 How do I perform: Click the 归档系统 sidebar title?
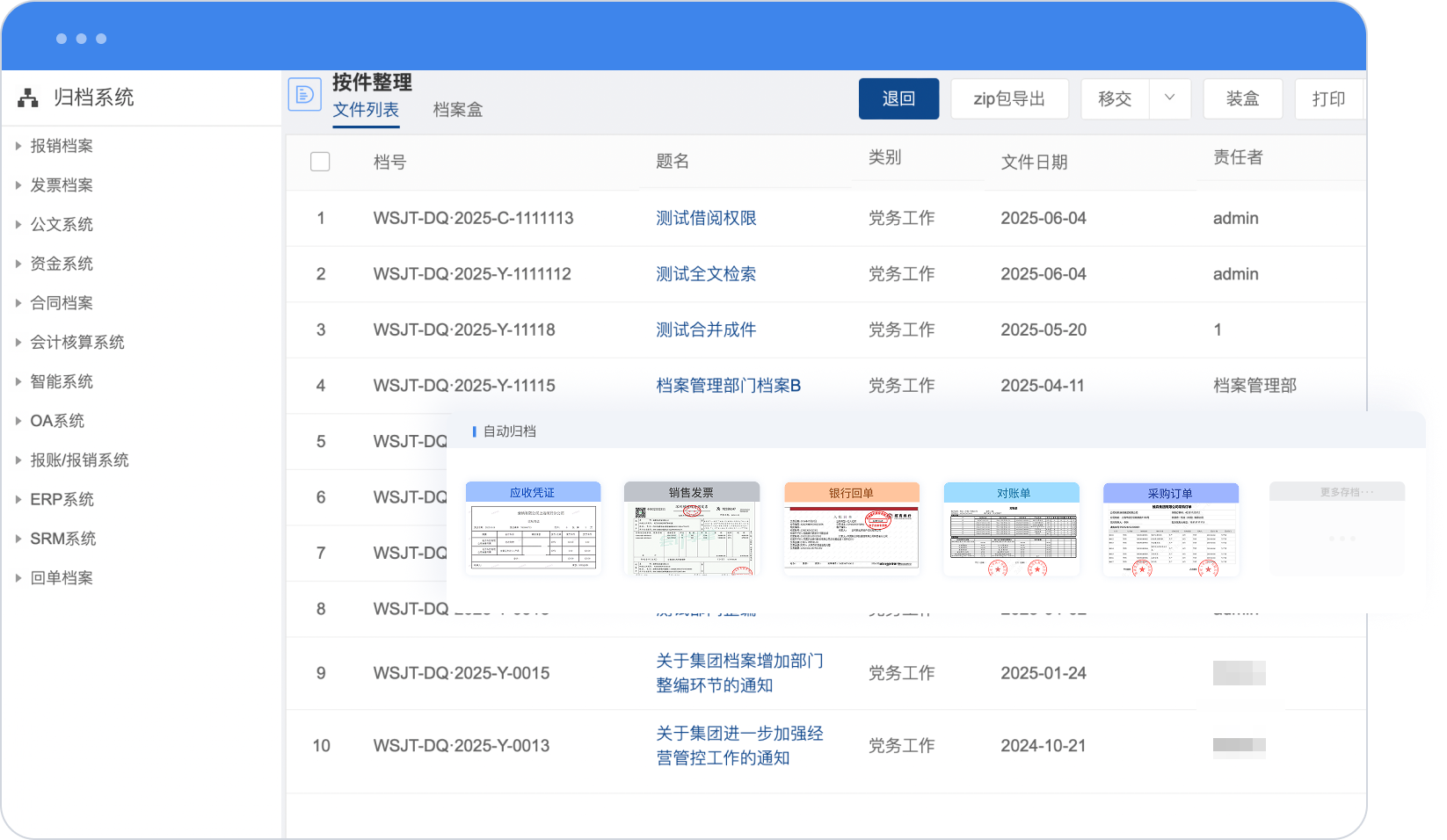click(x=93, y=98)
